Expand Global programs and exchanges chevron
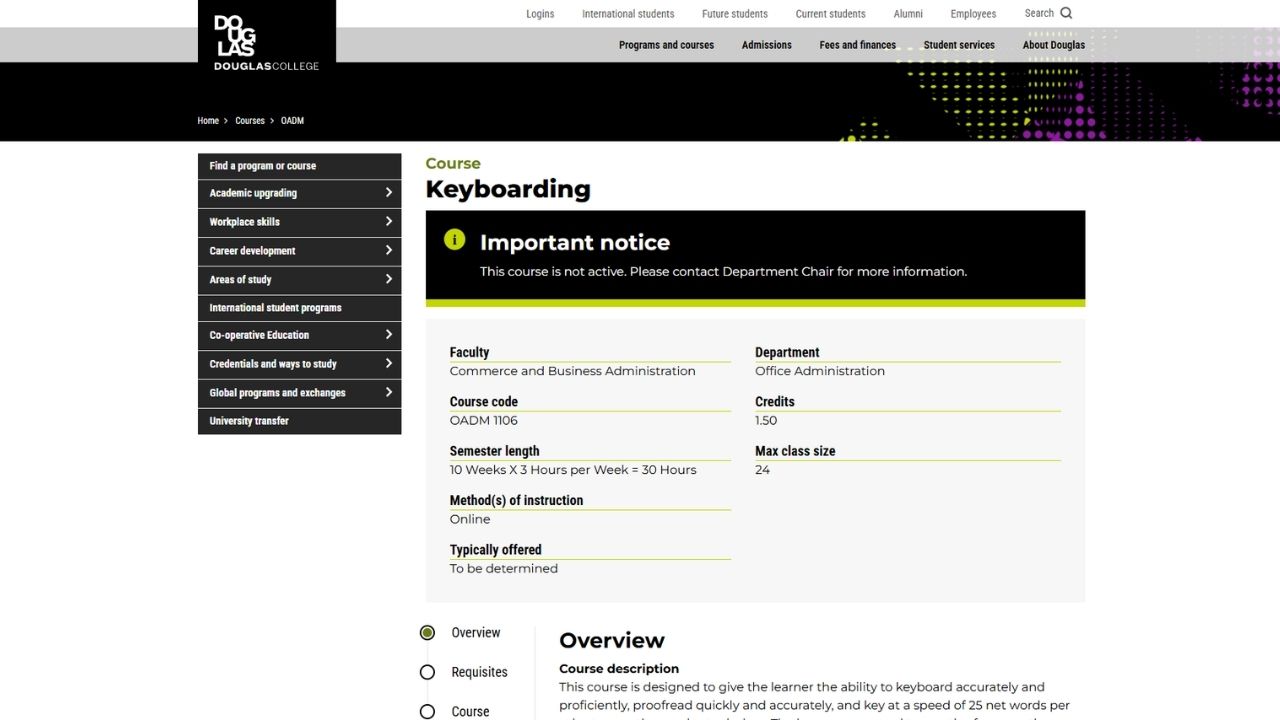 tap(388, 393)
